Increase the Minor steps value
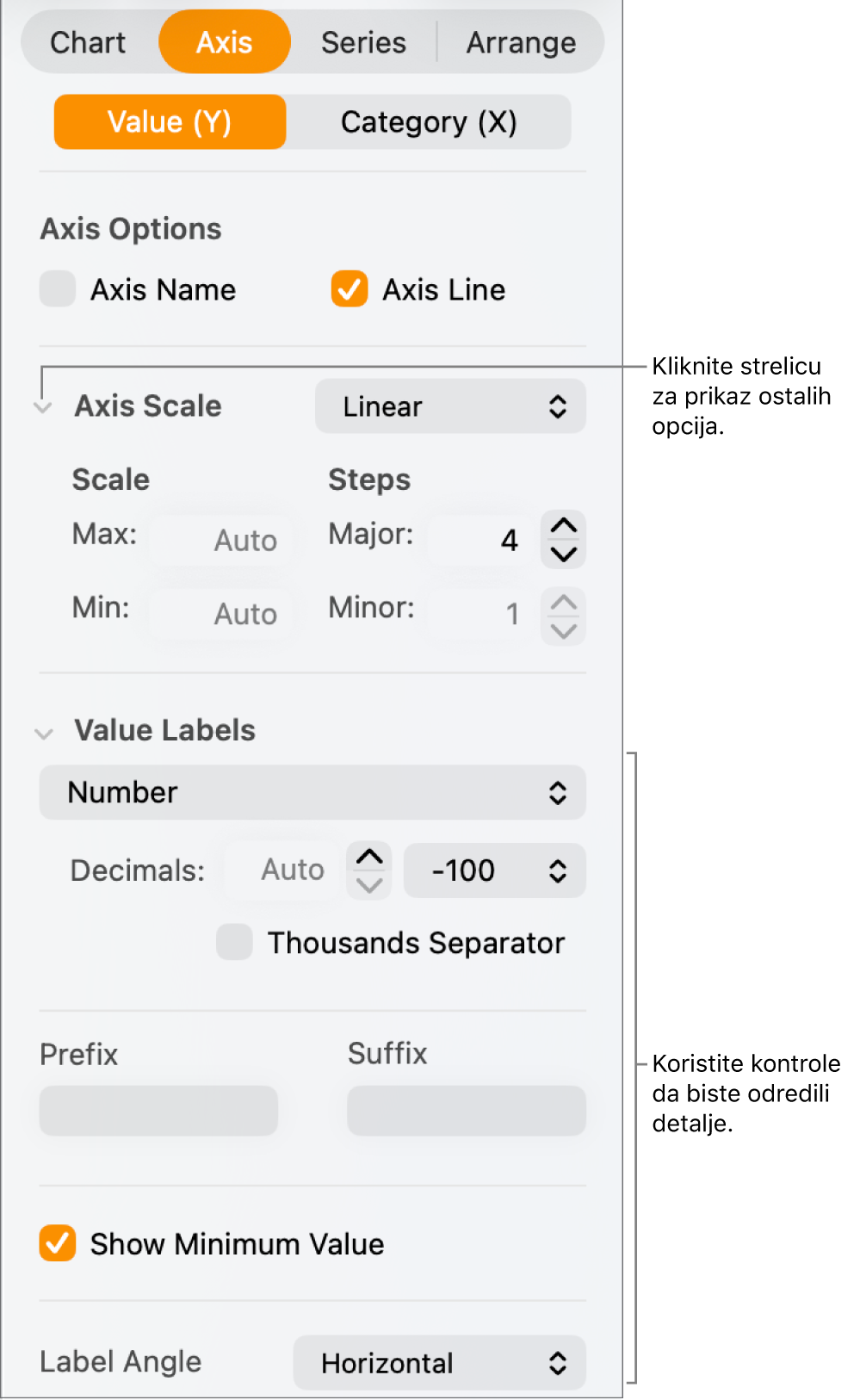The width and height of the screenshot is (860, 1400). point(563,602)
